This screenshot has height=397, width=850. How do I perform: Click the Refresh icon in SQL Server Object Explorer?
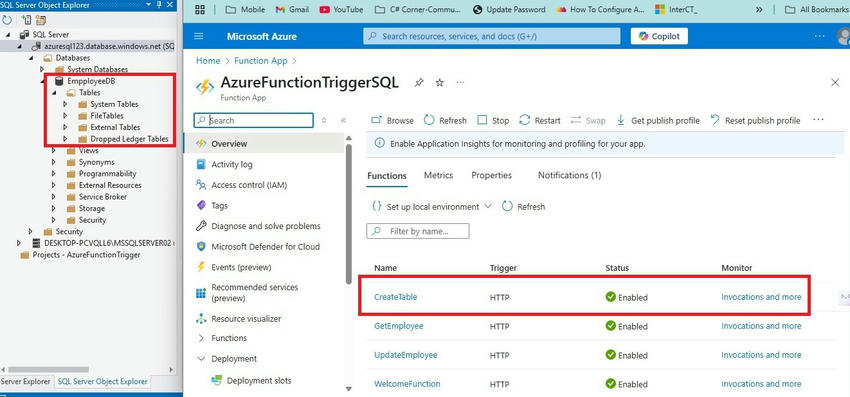coord(7,20)
